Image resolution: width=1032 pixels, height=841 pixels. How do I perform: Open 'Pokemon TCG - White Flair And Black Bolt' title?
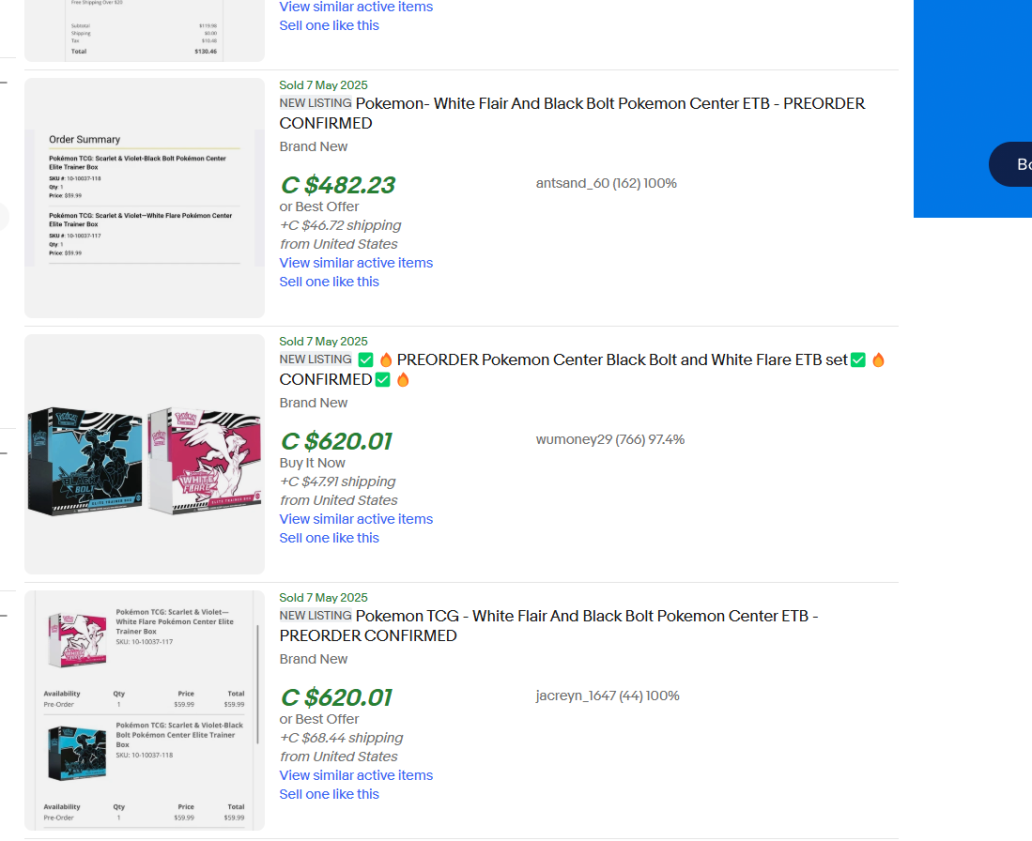548,625
